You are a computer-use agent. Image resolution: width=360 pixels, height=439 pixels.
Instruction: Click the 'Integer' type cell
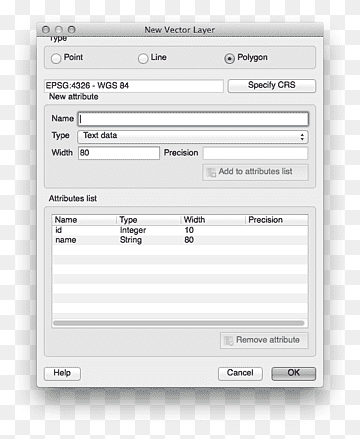click(133, 230)
